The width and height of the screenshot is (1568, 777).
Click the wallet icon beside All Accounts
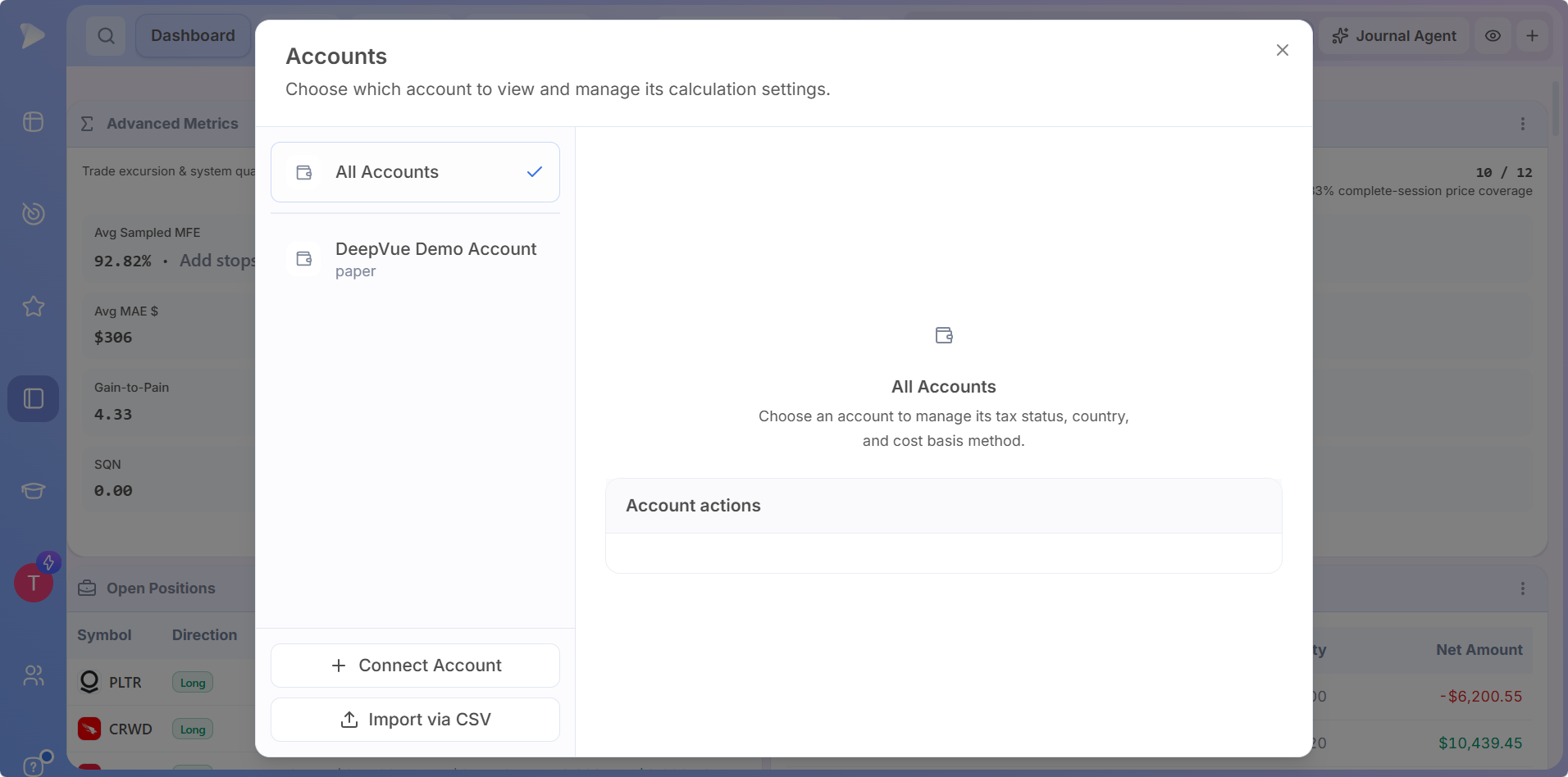[x=304, y=172]
